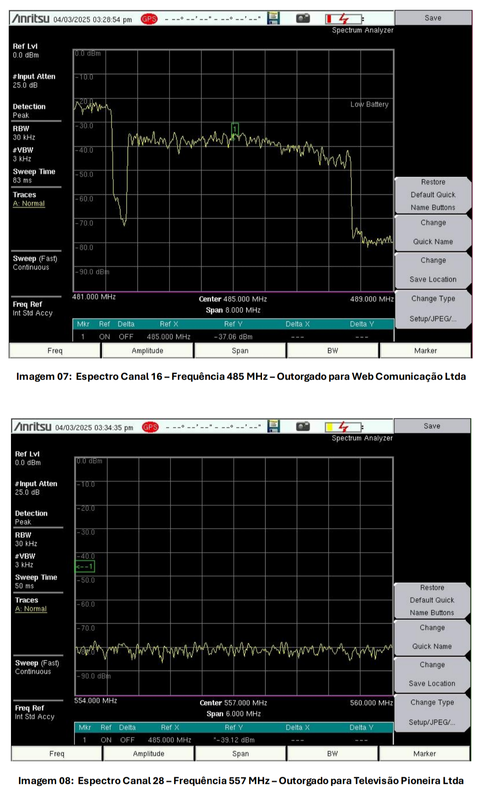Screen dimensions: 482x800
Task: Select Change Save Location in the Canal 16 screenshot
Action: tap(433, 270)
